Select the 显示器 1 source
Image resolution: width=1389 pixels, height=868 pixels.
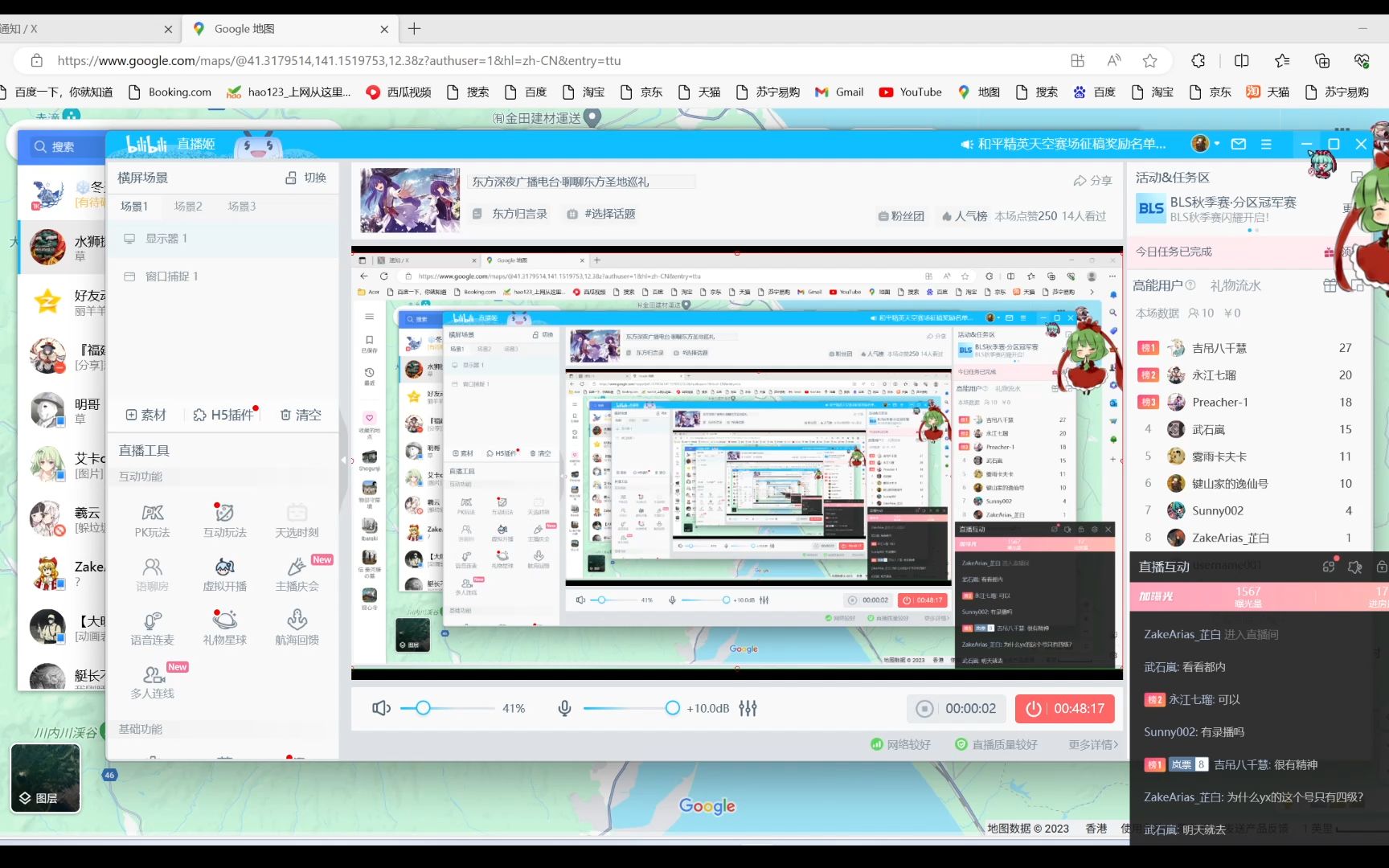tap(223, 239)
